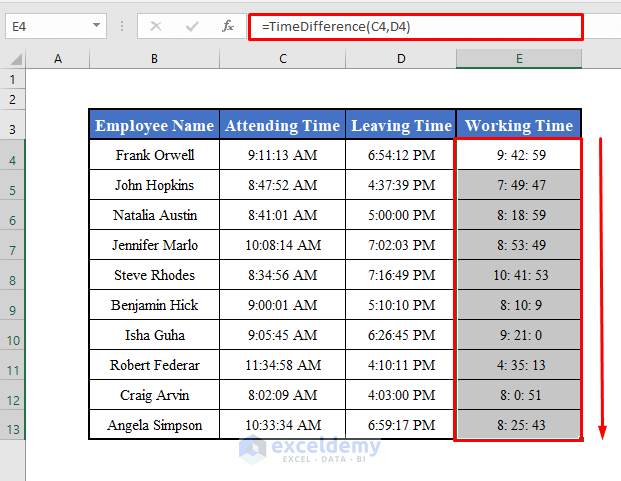621x481 pixels.
Task: Select the row 13 header
Action: point(13,425)
